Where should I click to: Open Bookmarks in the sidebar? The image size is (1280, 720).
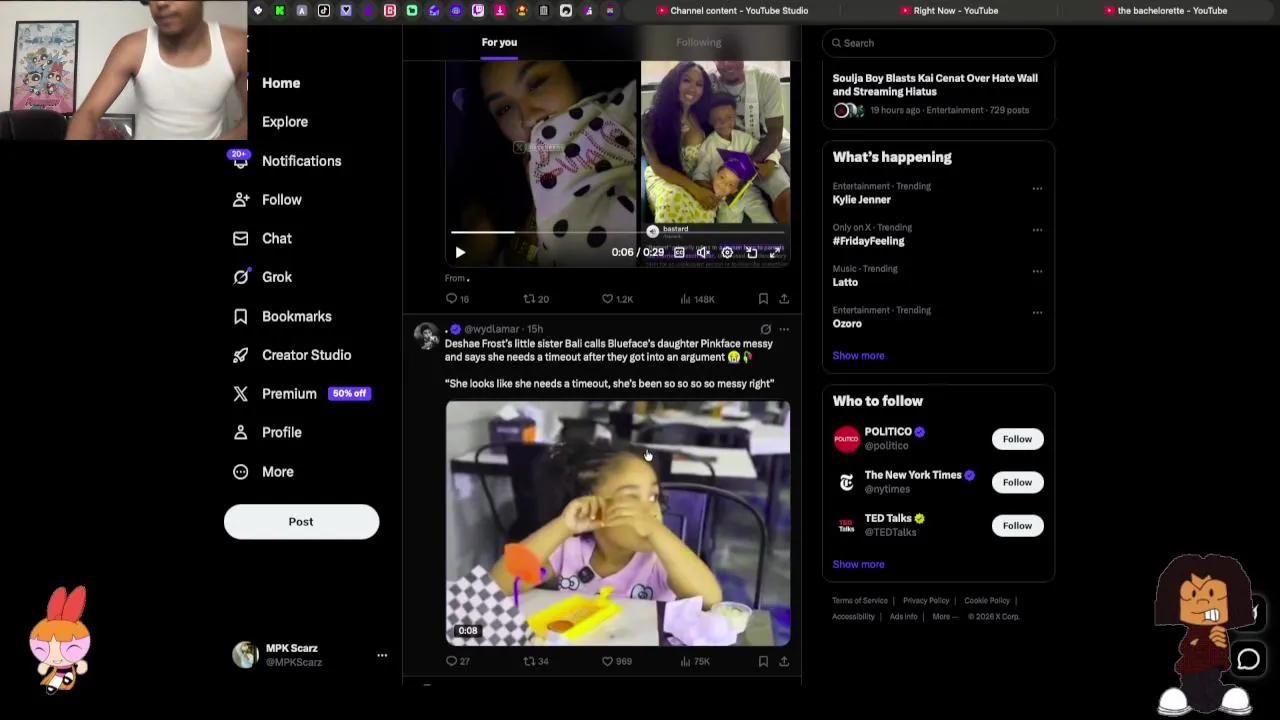pyautogui.click(x=296, y=316)
